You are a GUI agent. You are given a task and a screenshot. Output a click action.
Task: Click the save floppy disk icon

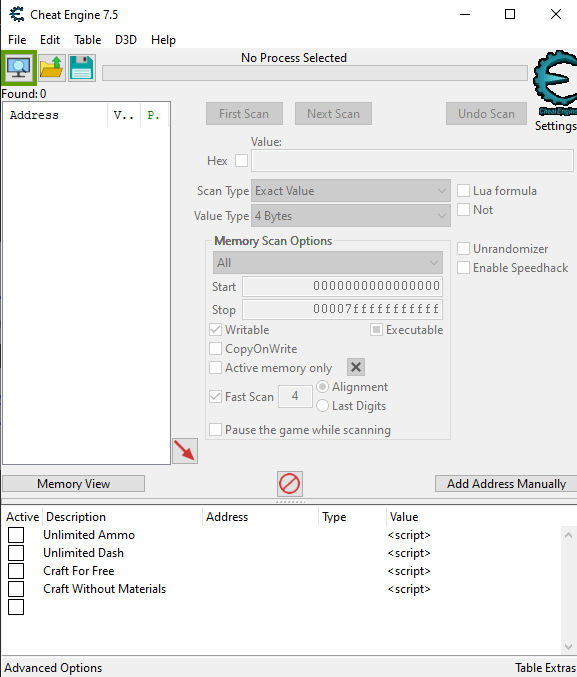click(82, 68)
